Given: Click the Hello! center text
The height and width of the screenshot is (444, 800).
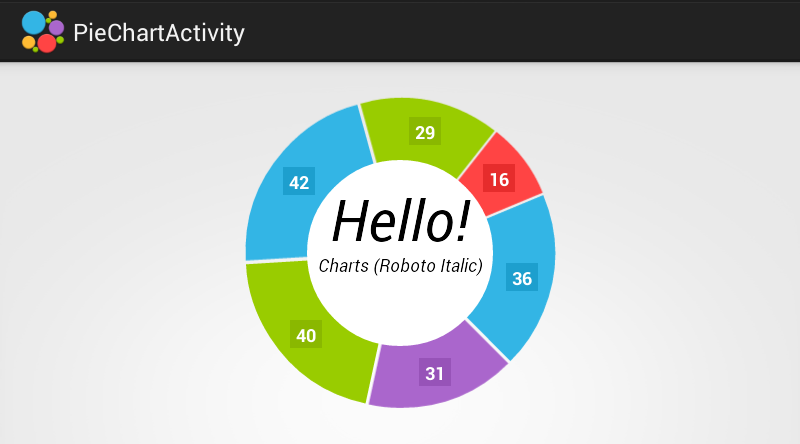Looking at the screenshot, I should click(x=400, y=222).
